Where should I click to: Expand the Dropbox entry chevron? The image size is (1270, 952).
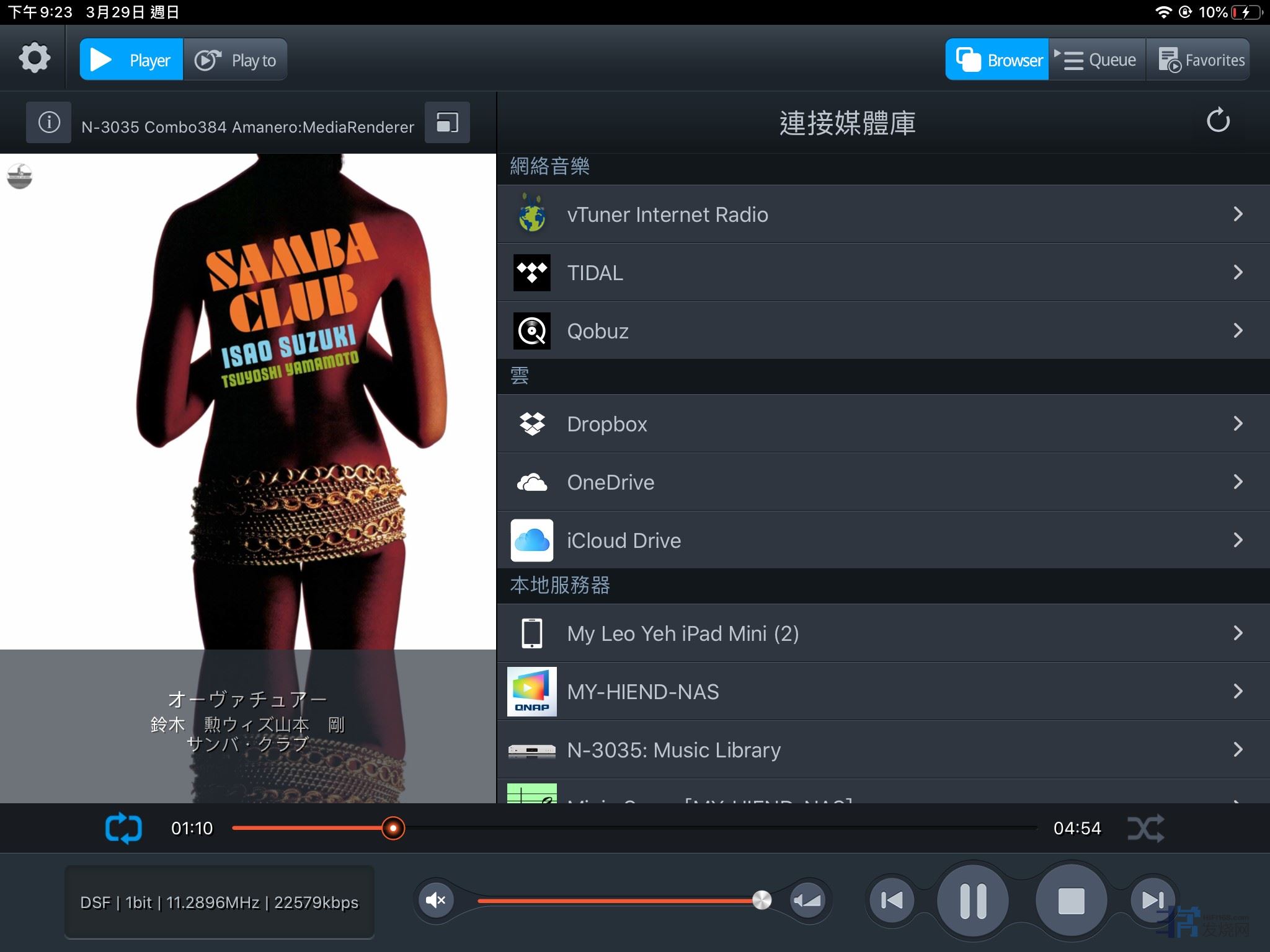1238,423
